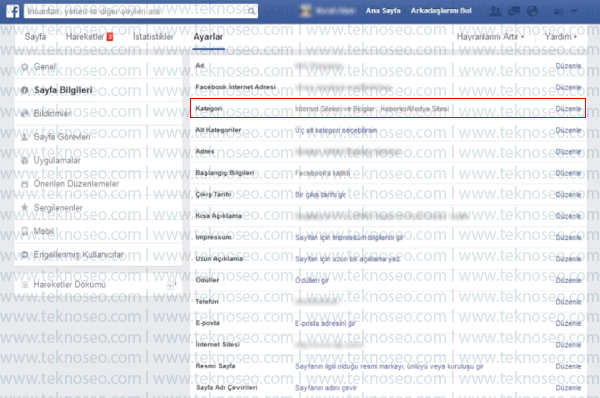Viewport: 600px width, 398px height.
Task: Click Düzenle for the Telefon row
Action: tap(568, 302)
